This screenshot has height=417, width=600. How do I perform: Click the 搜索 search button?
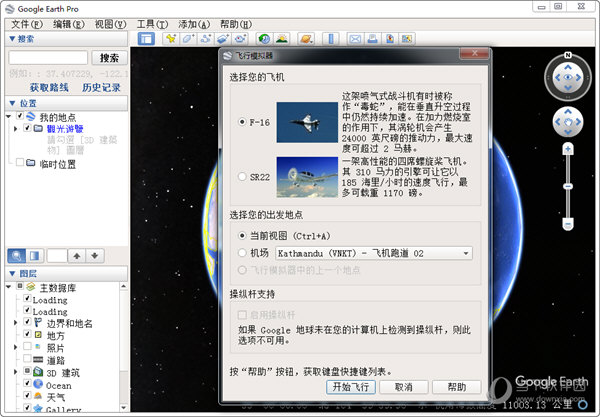(x=109, y=58)
